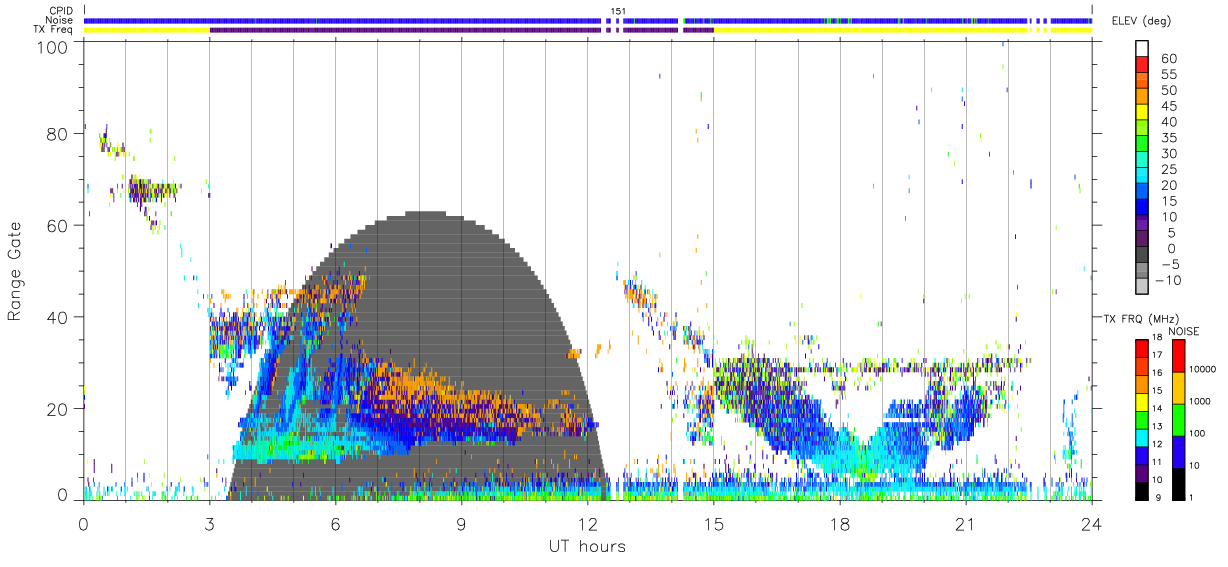
Task: Click the 'ELEV (deg)' colorbar title
Action: click(1141, 21)
